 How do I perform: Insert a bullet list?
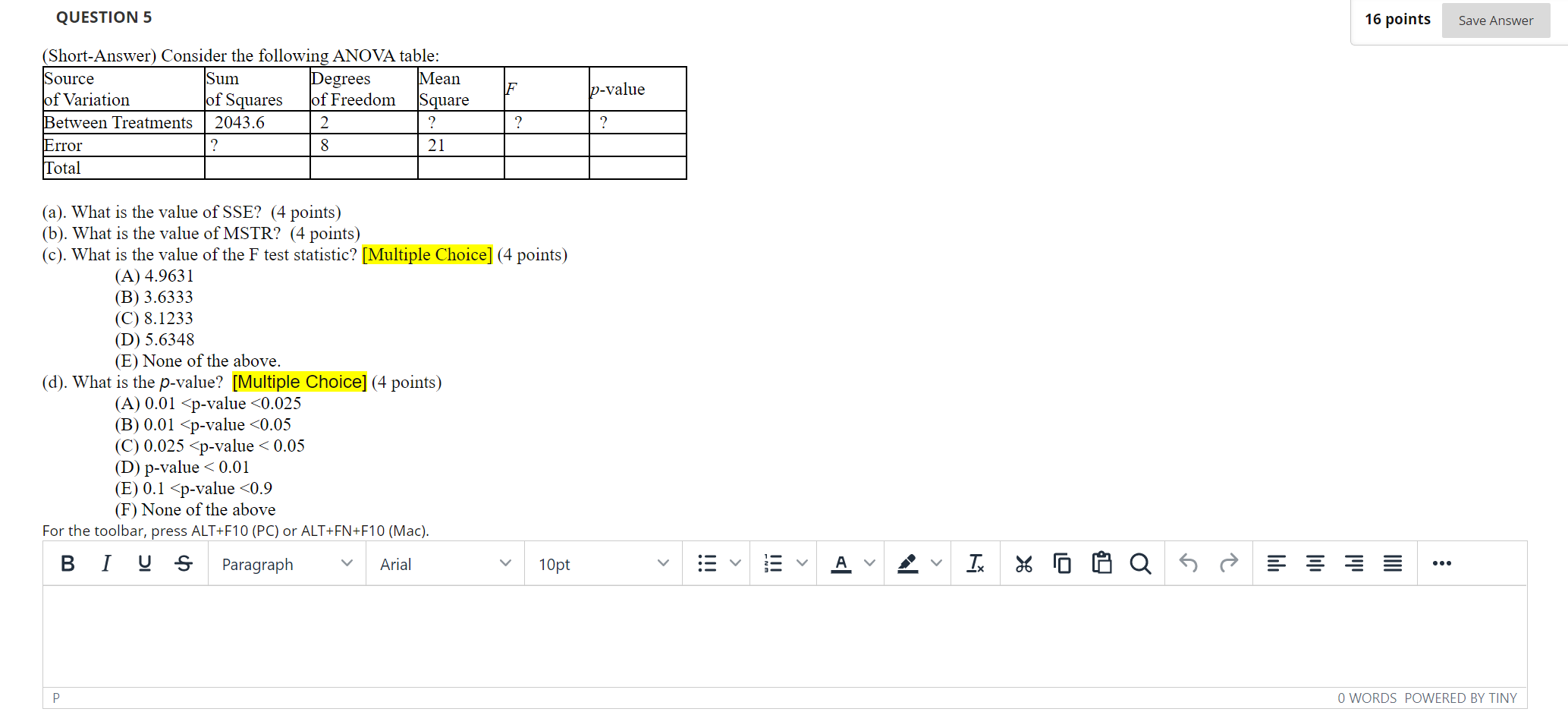pyautogui.click(x=707, y=563)
